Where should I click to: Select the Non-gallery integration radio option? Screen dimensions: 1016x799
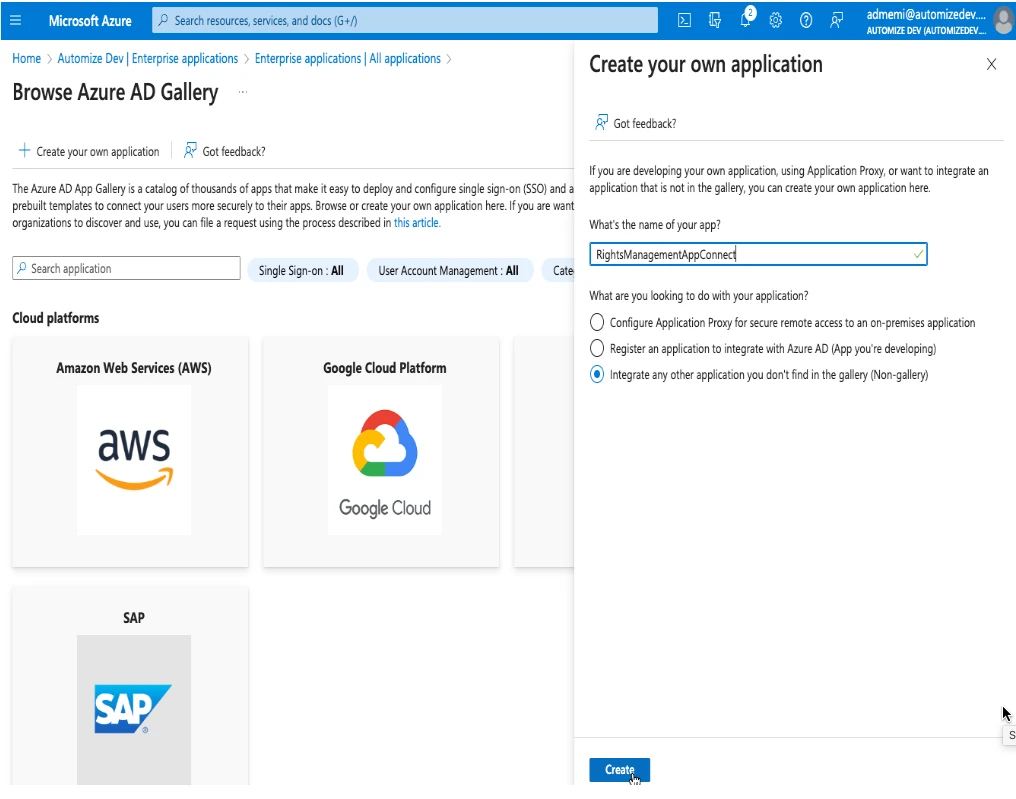pos(597,374)
